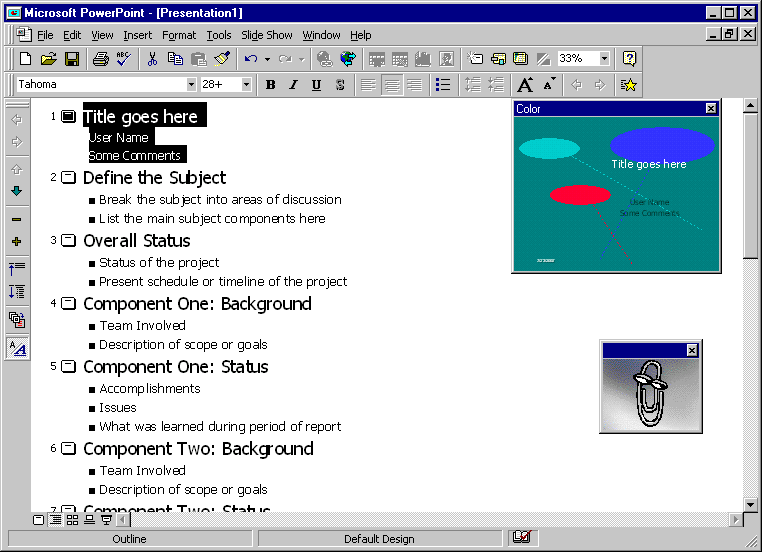The height and width of the screenshot is (552, 762).
Task: Click the Paste clipboard icon
Action: (199, 59)
